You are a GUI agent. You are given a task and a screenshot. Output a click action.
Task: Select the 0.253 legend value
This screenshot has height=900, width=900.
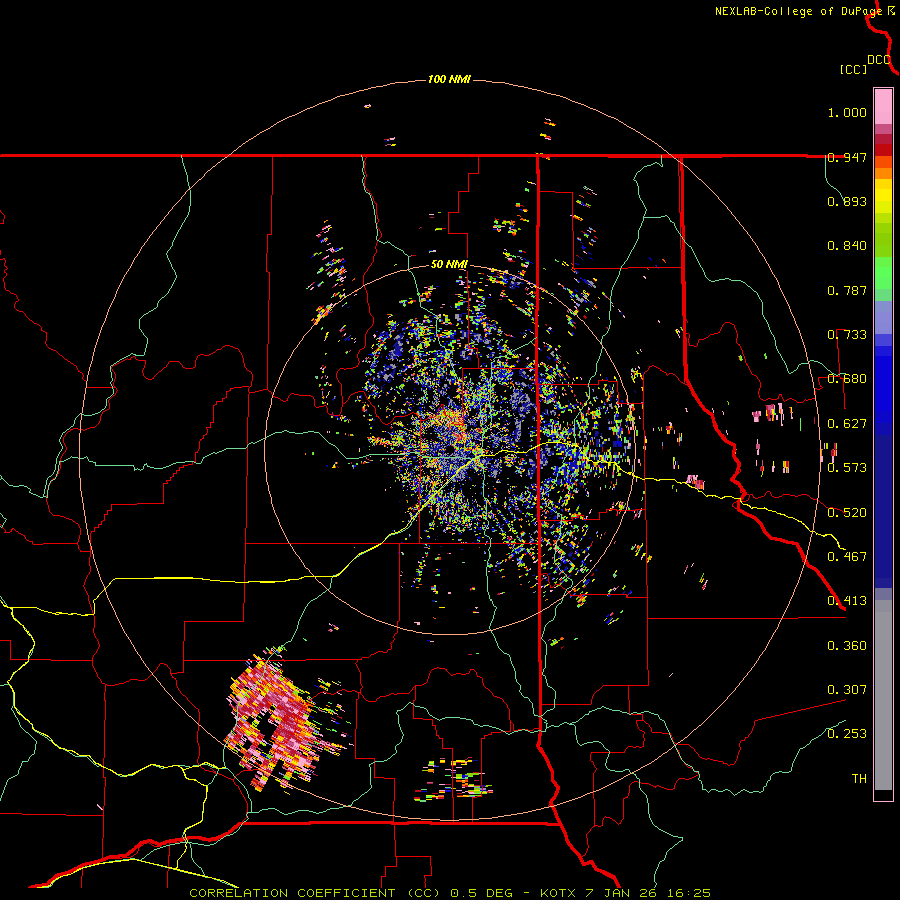coord(847,734)
